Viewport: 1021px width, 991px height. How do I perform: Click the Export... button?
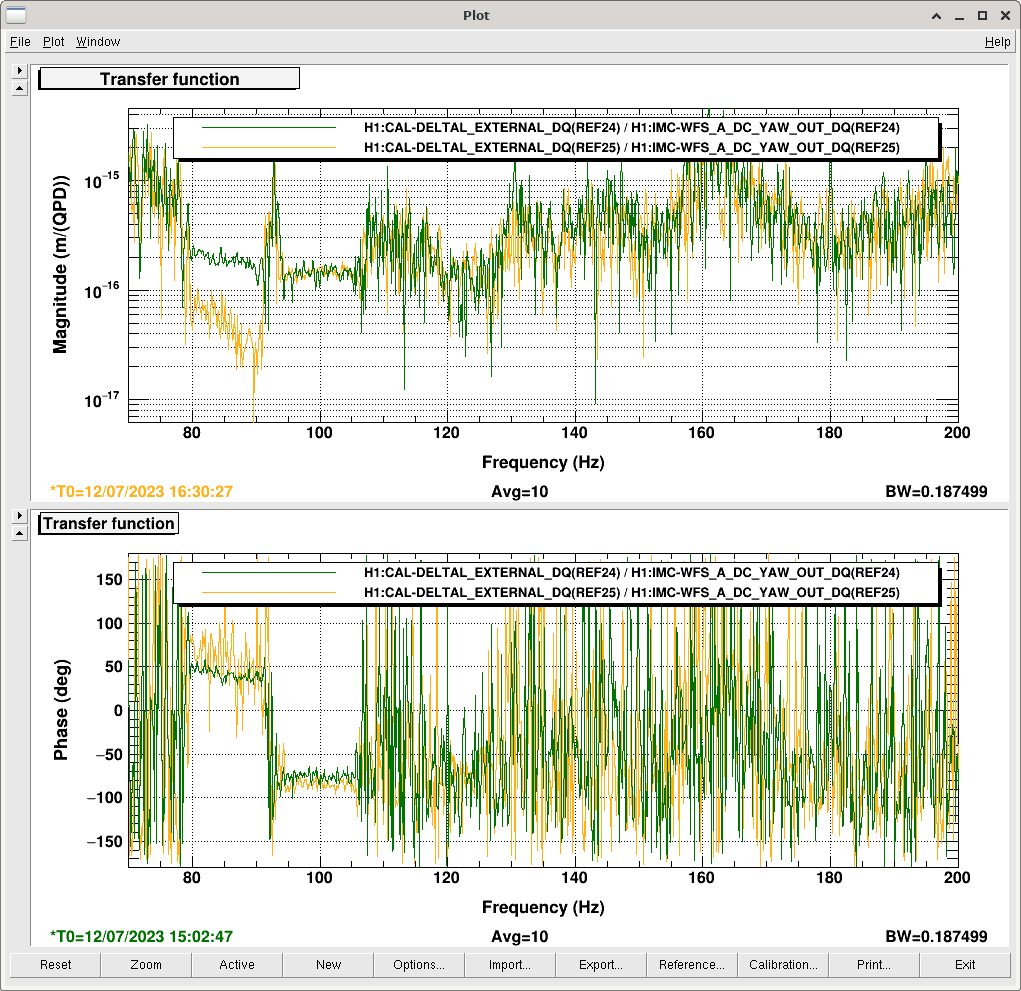click(x=601, y=965)
